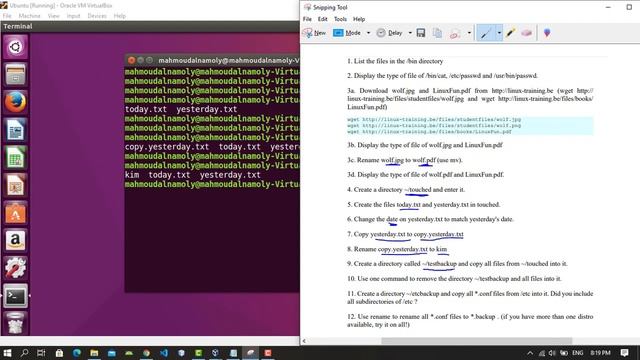Viewport: 640px width, 360px height.
Task: Open the Snipping Tool File menu
Action: pyautogui.click(x=307, y=19)
